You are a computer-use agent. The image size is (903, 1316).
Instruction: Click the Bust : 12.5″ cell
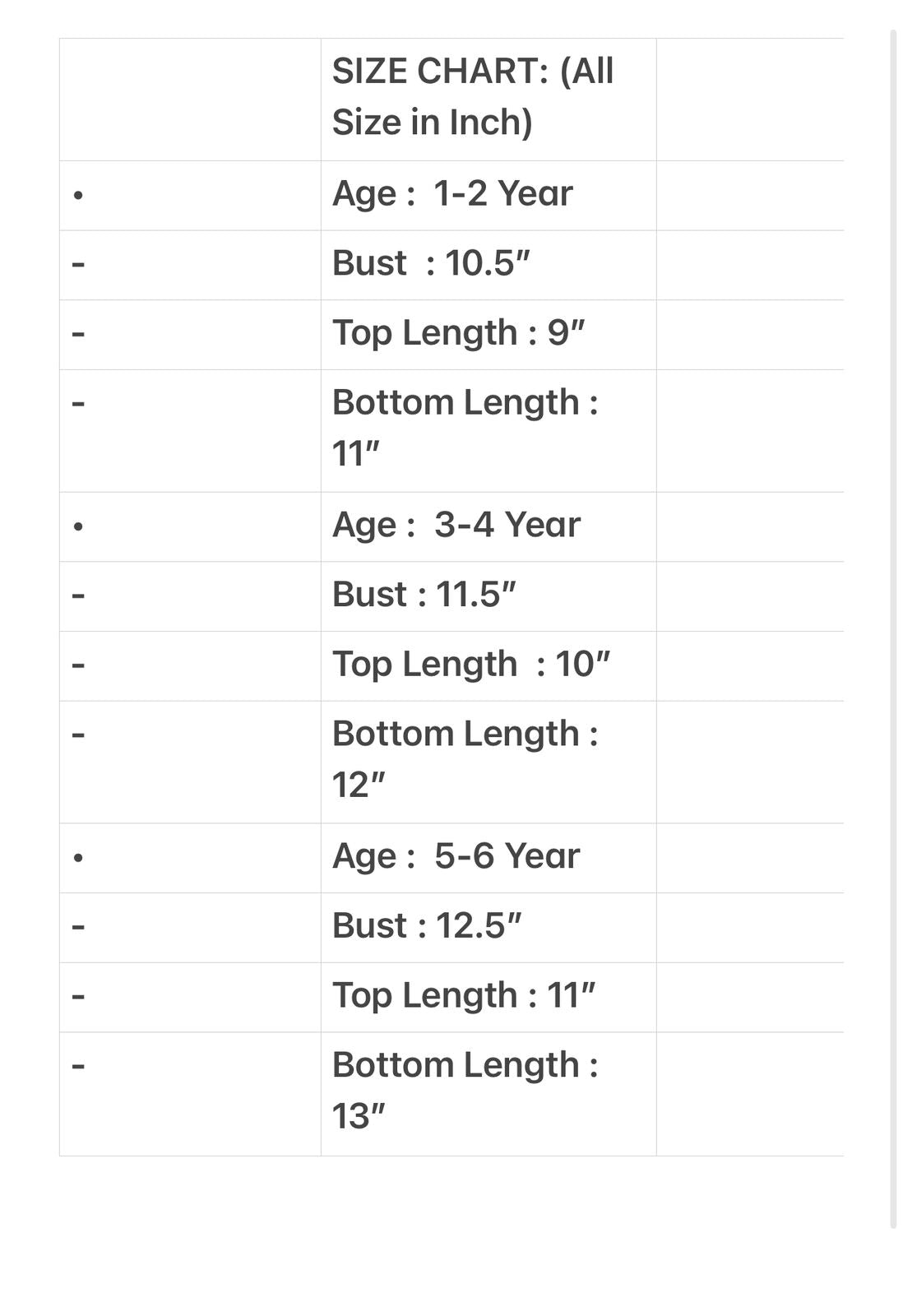point(489,928)
